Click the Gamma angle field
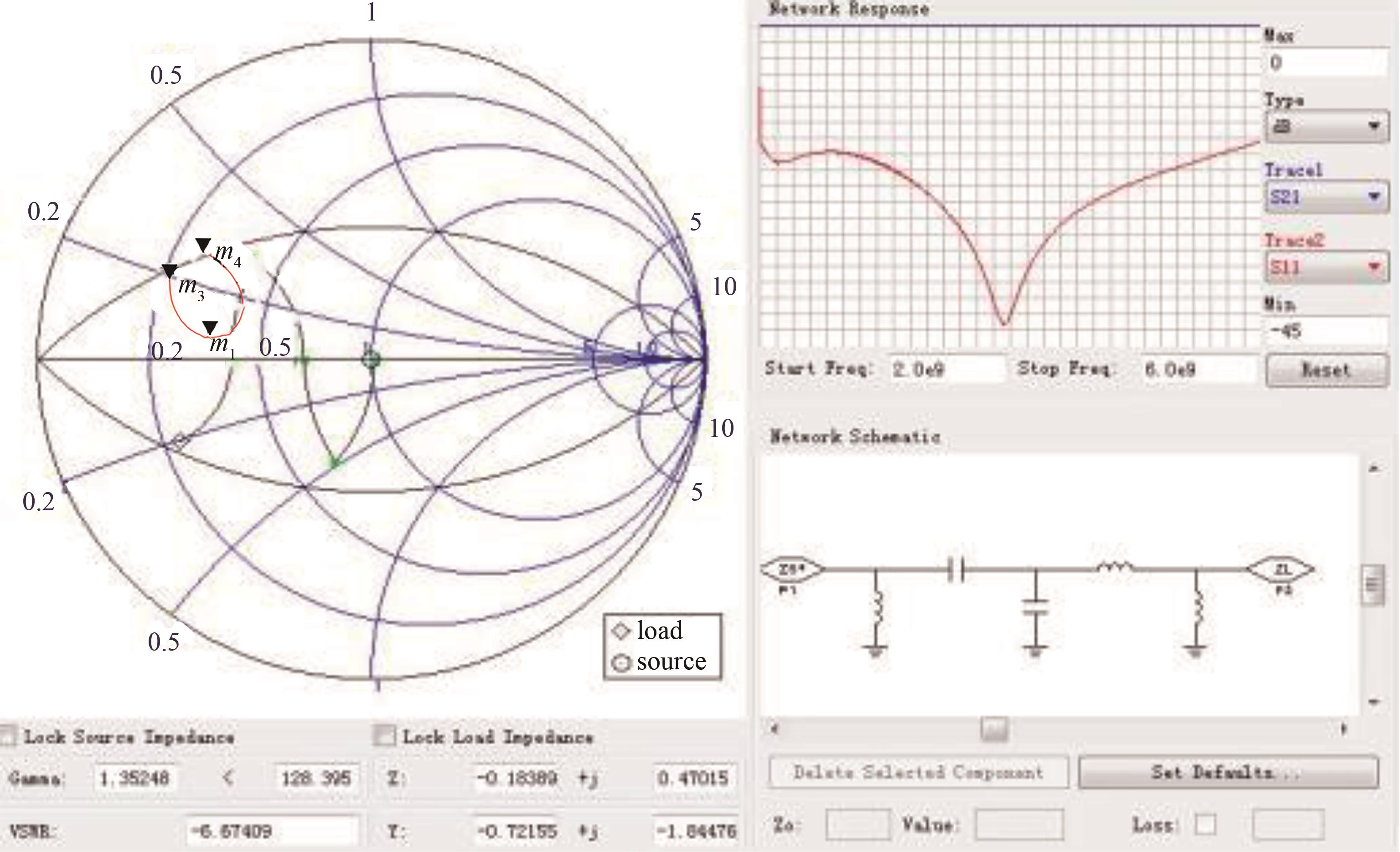Screen dimensions: 1400x852 (x=316, y=778)
